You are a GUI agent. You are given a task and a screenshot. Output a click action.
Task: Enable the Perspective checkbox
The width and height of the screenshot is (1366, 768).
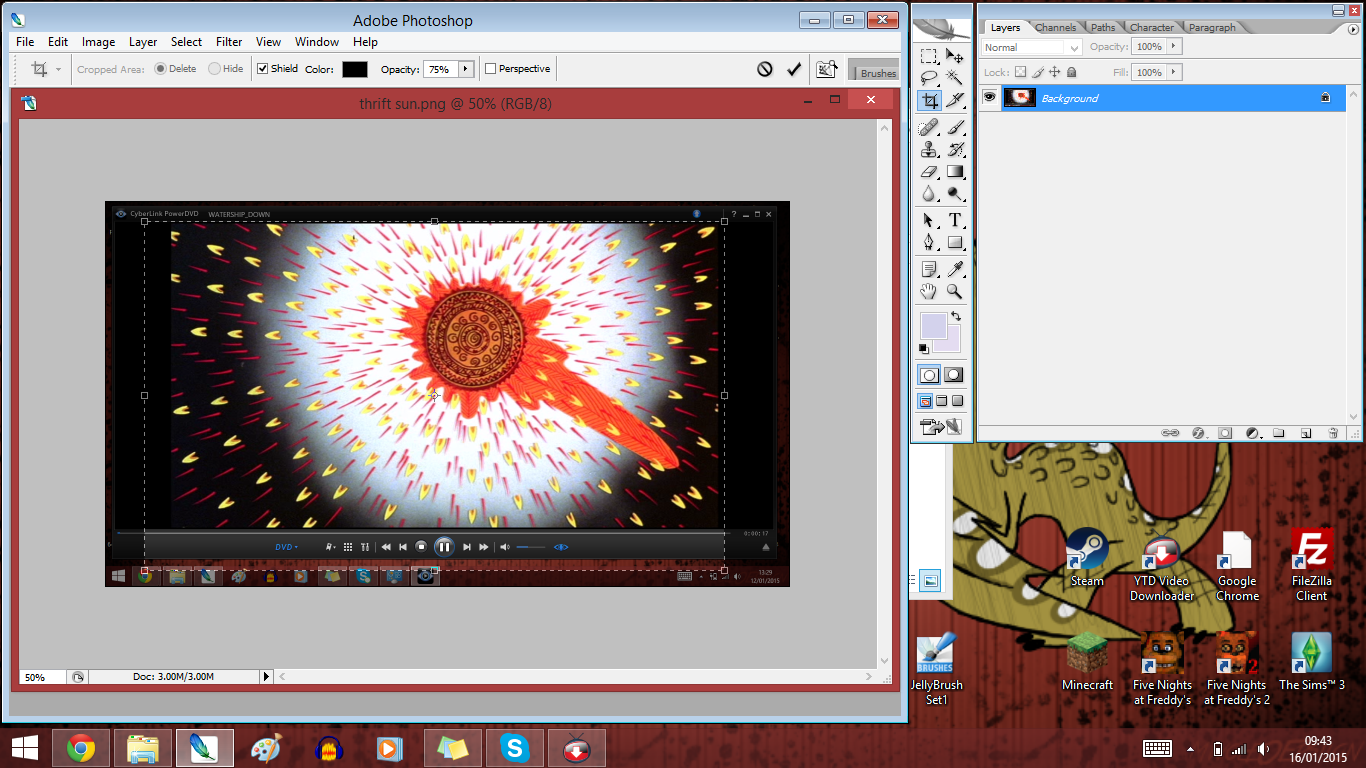tap(491, 68)
